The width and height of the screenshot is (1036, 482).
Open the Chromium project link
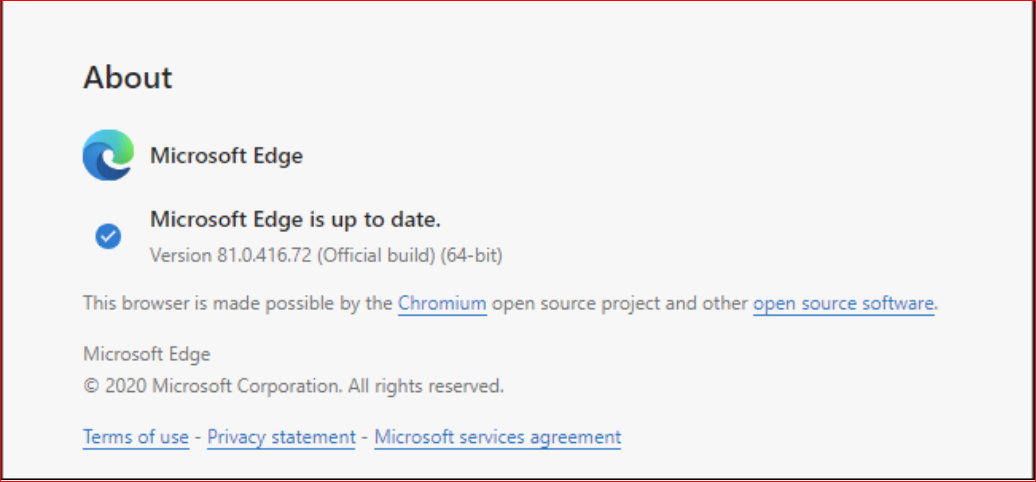pos(442,303)
